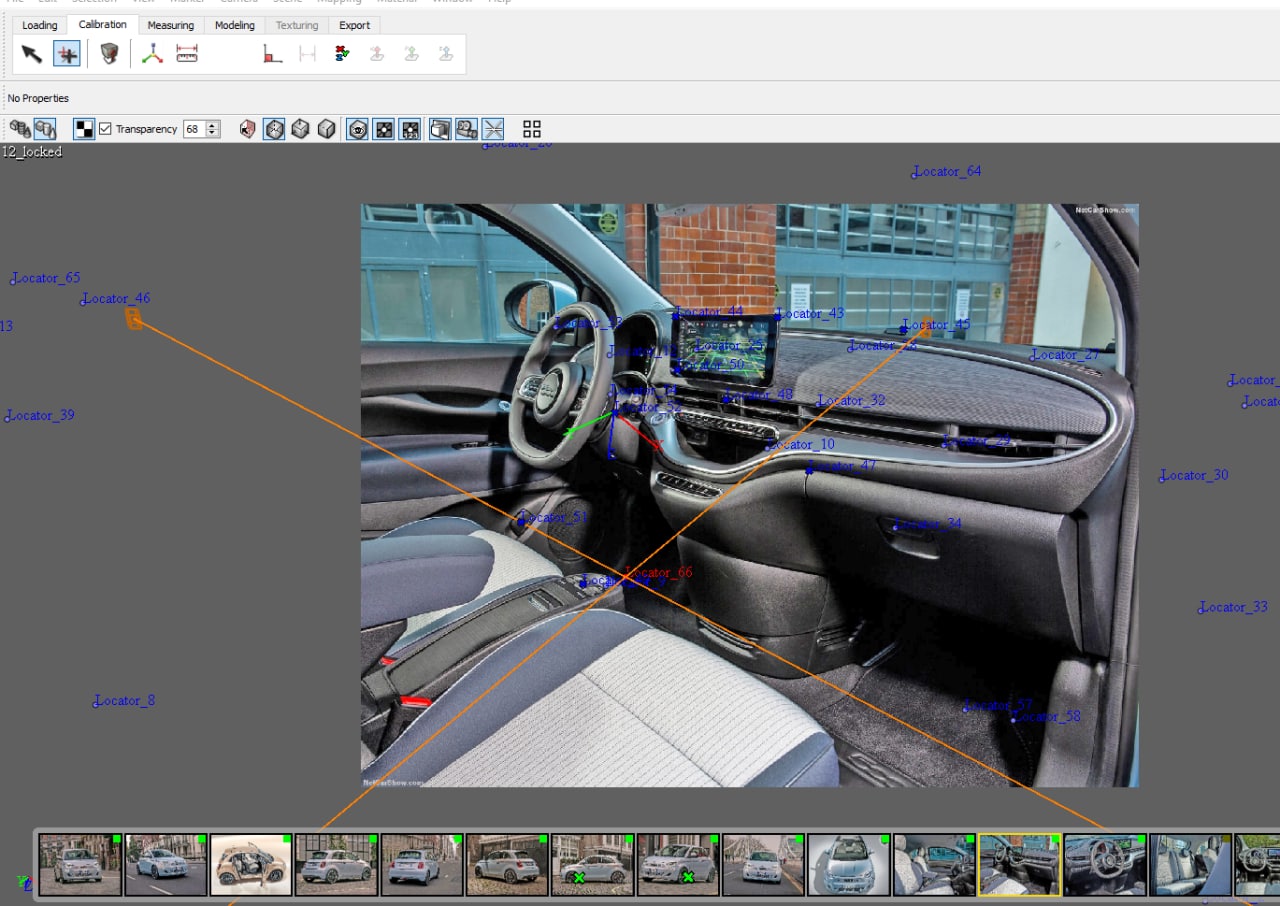This screenshot has width=1280, height=906.
Task: Click the Locator_64 label in viewport
Action: click(x=948, y=172)
